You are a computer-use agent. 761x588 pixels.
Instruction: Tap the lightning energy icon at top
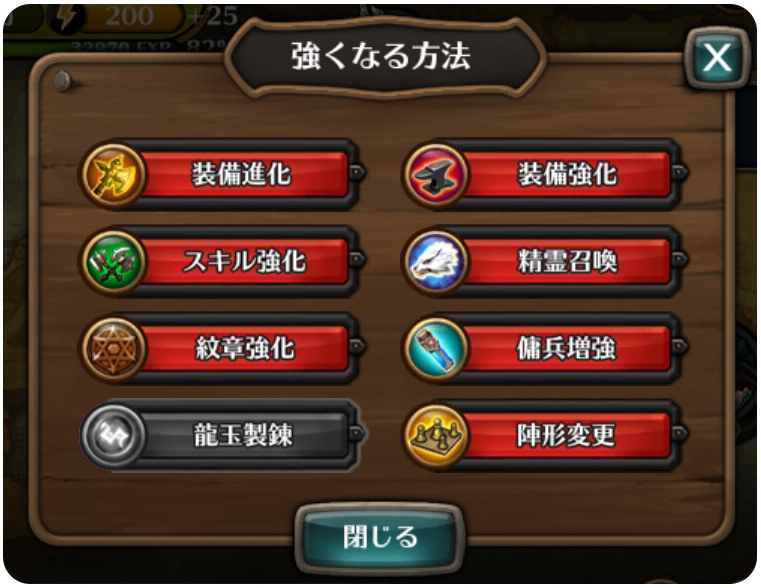point(66,17)
